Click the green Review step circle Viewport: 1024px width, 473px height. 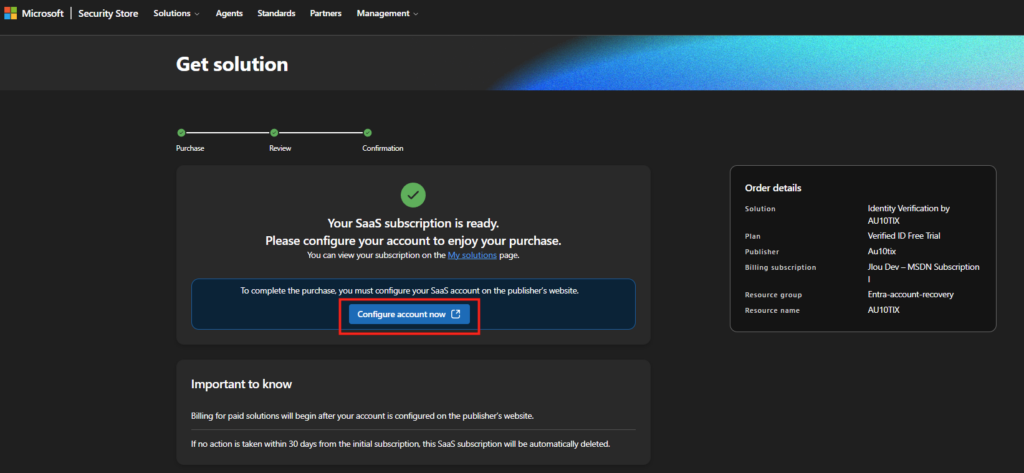tap(274, 132)
